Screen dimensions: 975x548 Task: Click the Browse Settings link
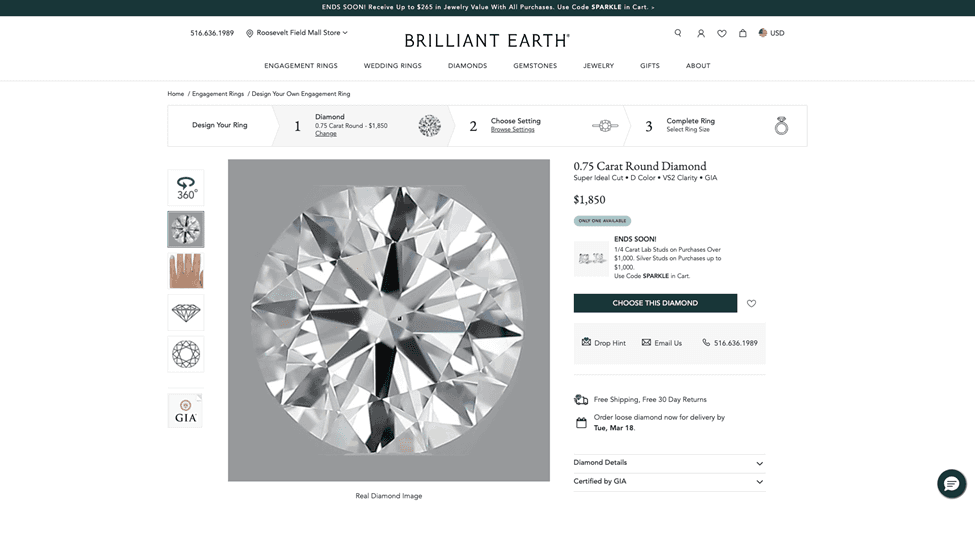pyautogui.click(x=512, y=129)
